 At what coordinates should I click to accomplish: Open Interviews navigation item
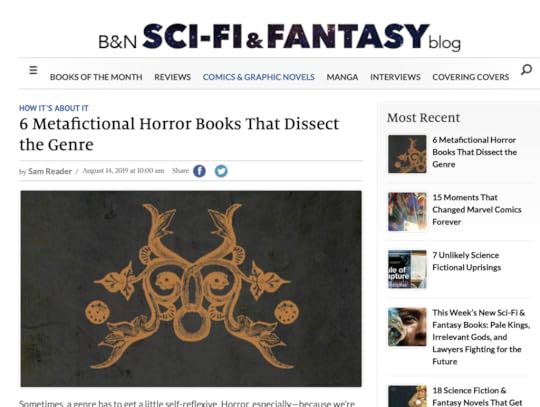coord(395,77)
